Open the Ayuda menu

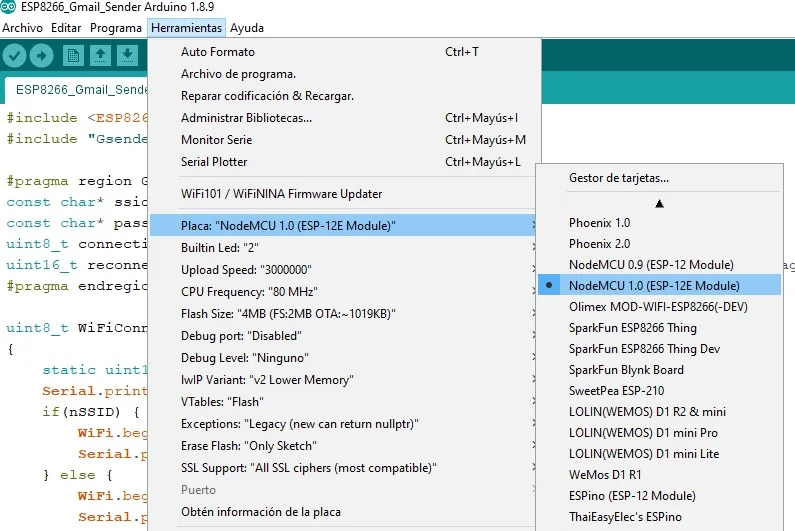247,28
